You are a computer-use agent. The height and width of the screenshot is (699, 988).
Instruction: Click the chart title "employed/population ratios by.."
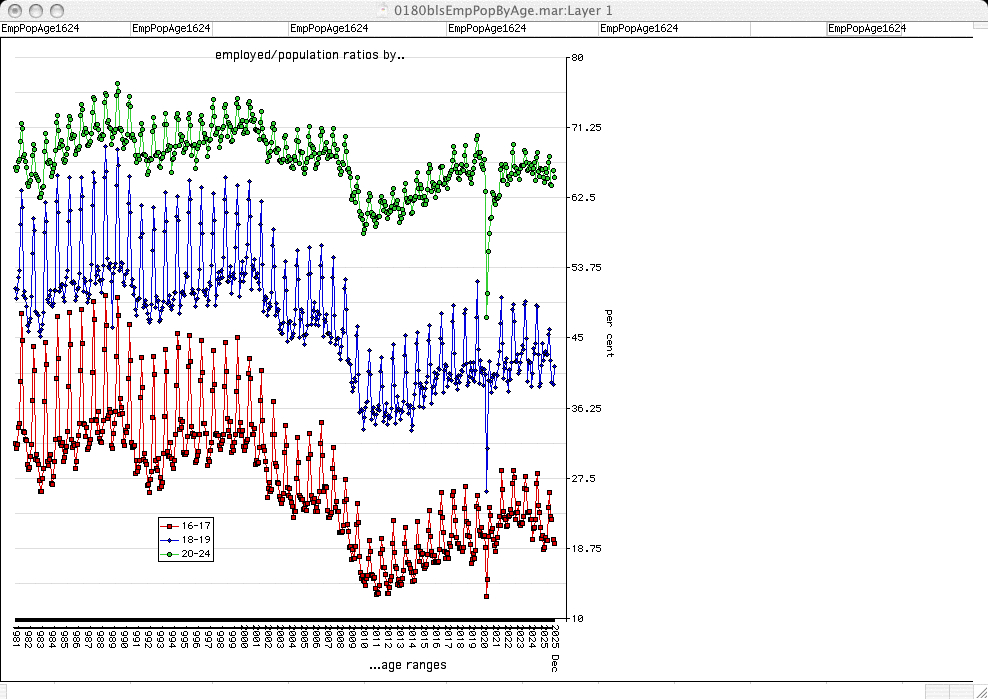[309, 55]
